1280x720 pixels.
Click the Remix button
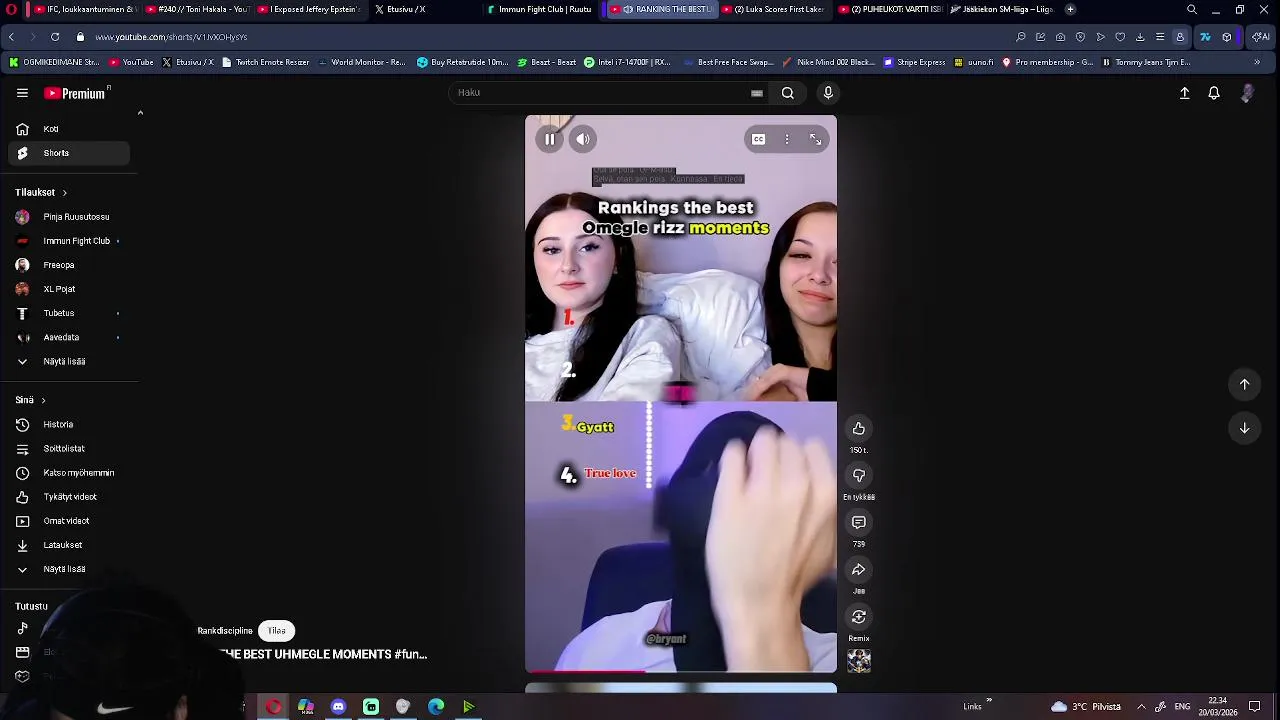point(859,617)
